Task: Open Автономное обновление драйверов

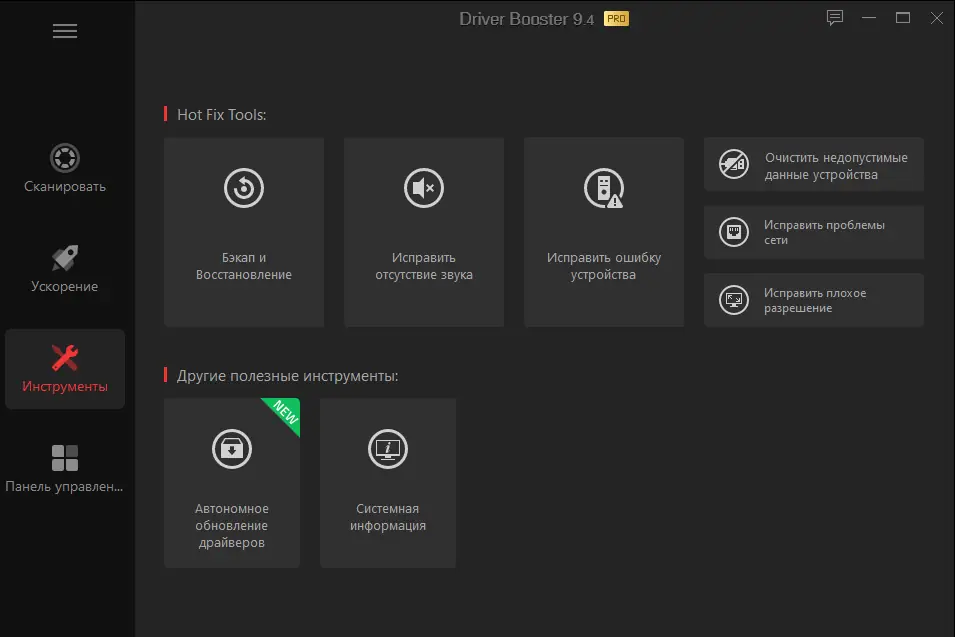Action: click(231, 483)
